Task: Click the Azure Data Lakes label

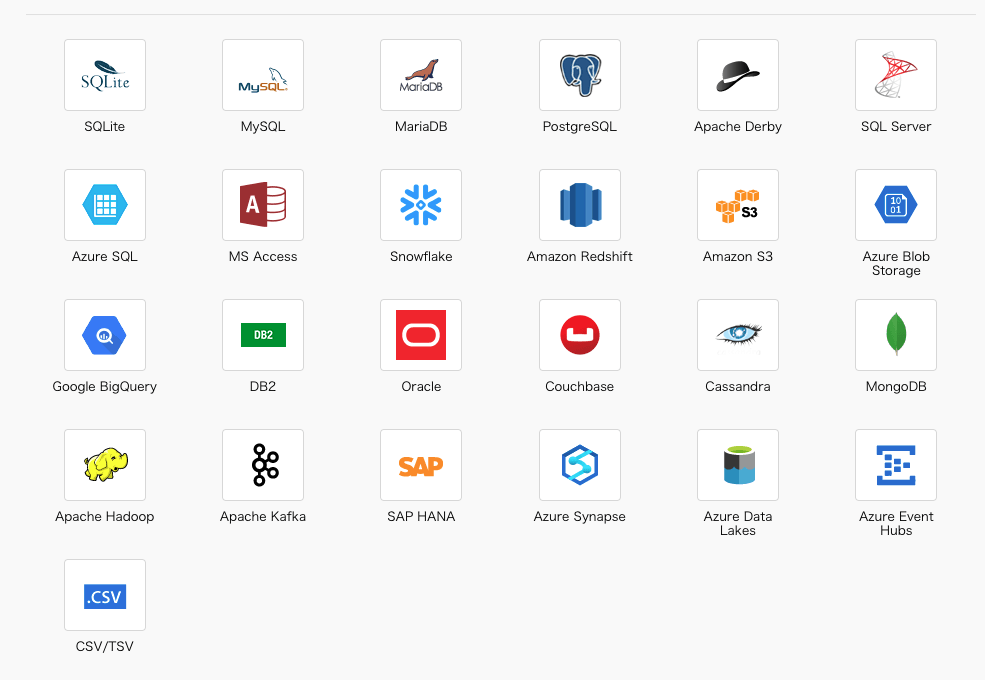Action: [x=738, y=524]
